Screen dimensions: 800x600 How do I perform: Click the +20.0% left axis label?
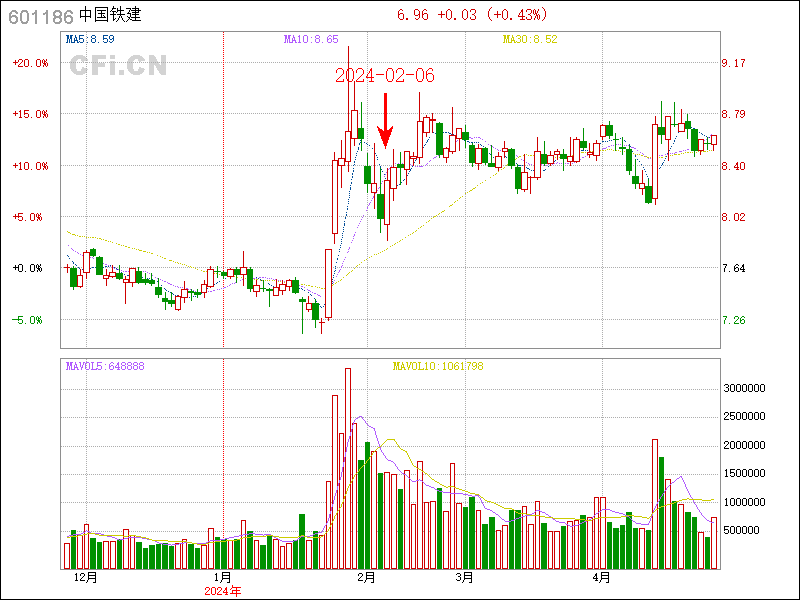(30, 63)
